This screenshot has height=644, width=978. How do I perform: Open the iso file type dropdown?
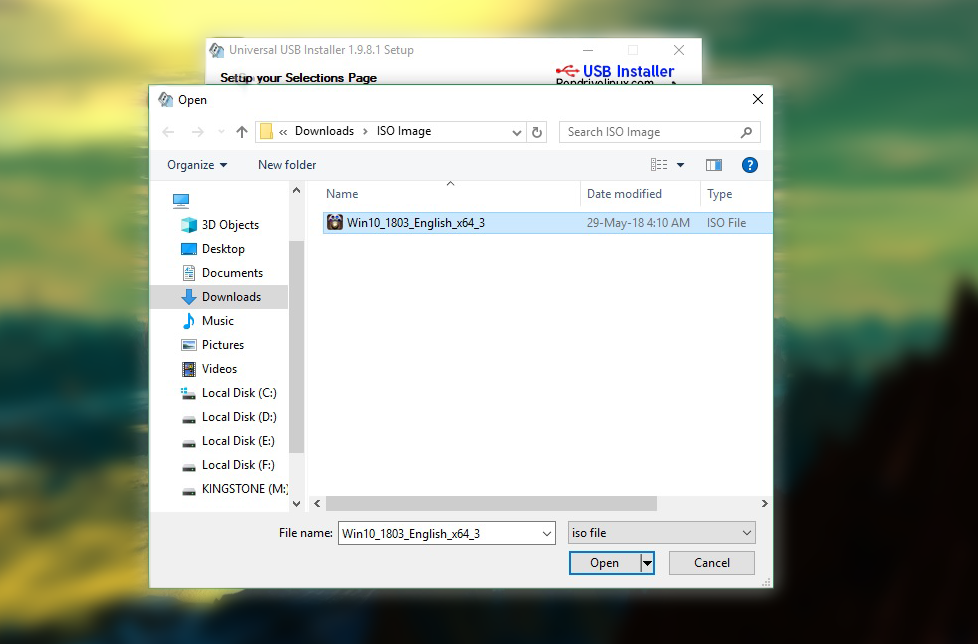click(661, 533)
